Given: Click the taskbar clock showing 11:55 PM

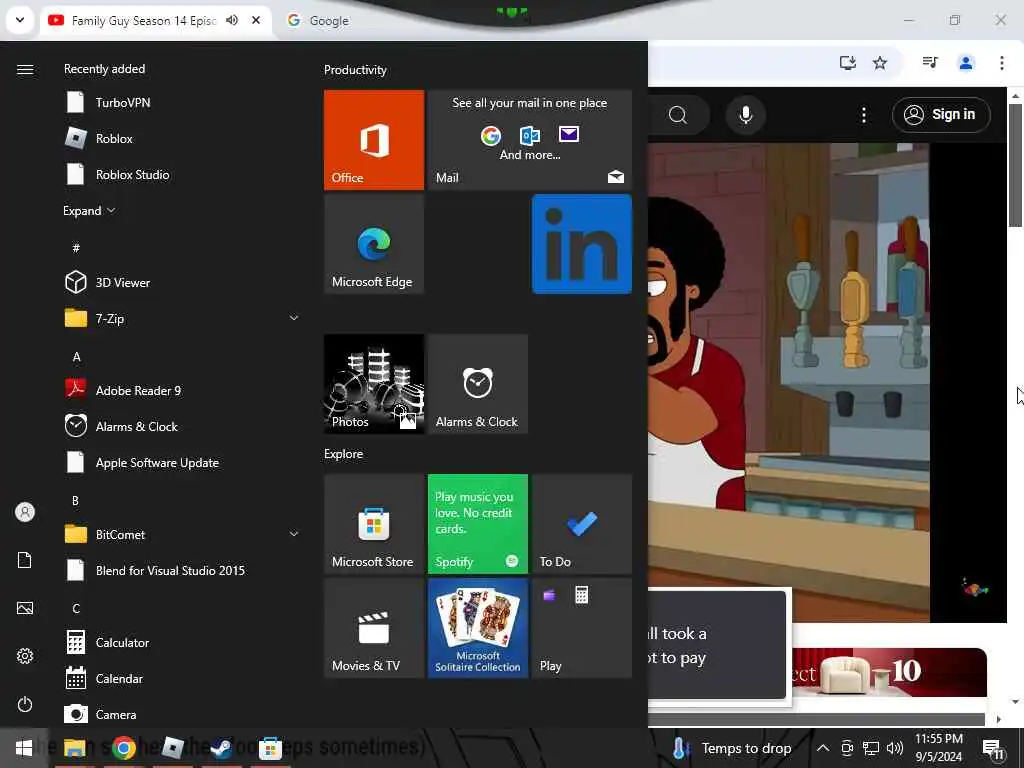Looking at the screenshot, I should (938, 748).
